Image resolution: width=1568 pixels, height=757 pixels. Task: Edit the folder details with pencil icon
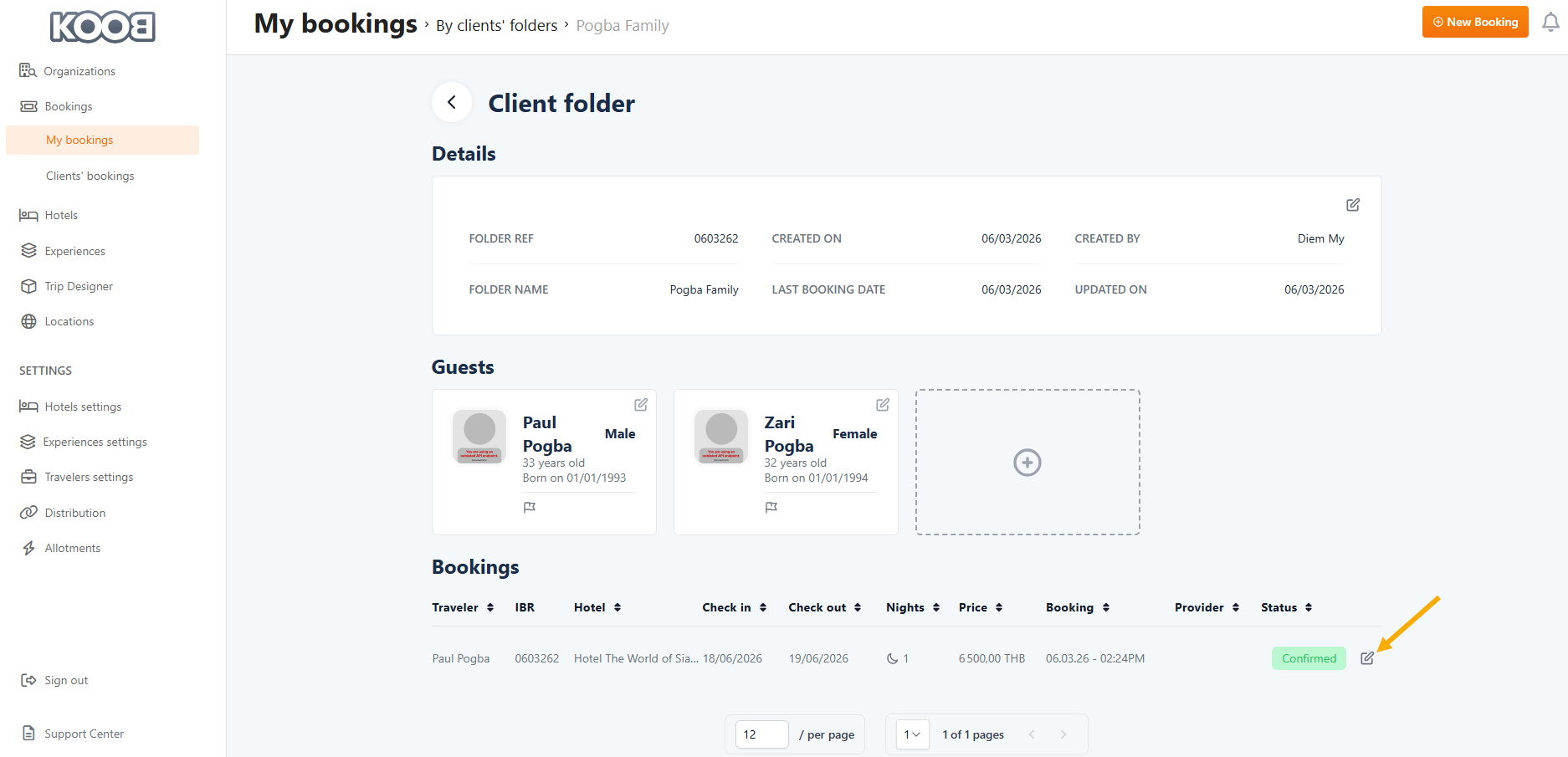(x=1352, y=205)
